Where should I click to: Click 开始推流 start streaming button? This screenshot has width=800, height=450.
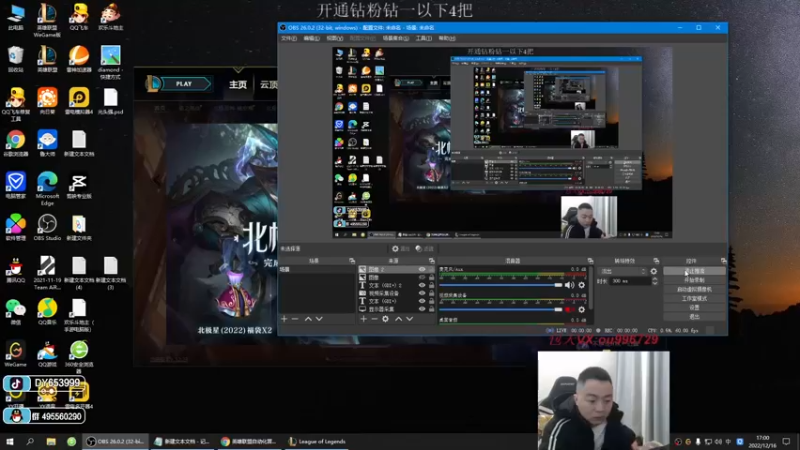pos(694,271)
